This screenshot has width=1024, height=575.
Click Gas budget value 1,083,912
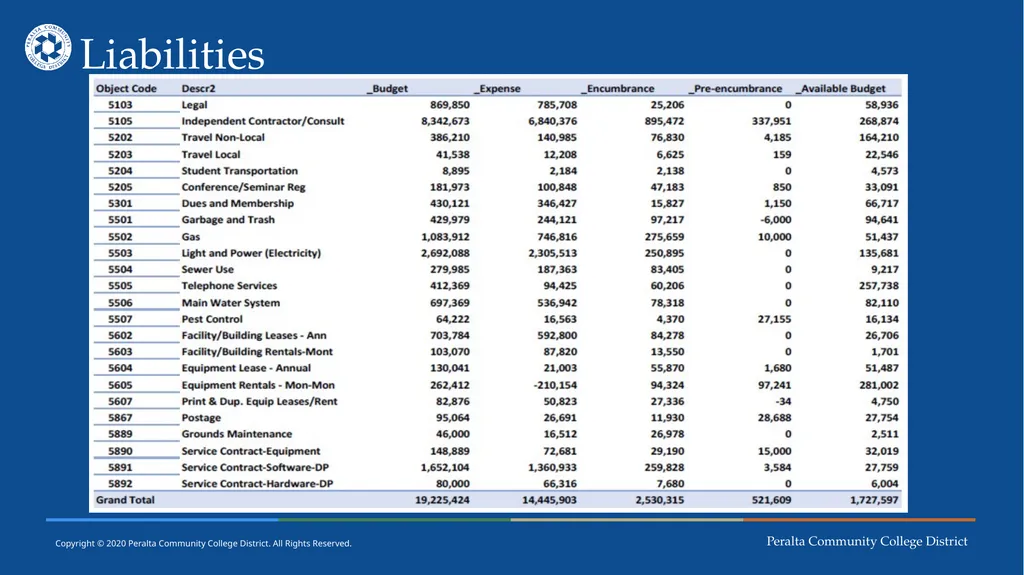pos(445,237)
